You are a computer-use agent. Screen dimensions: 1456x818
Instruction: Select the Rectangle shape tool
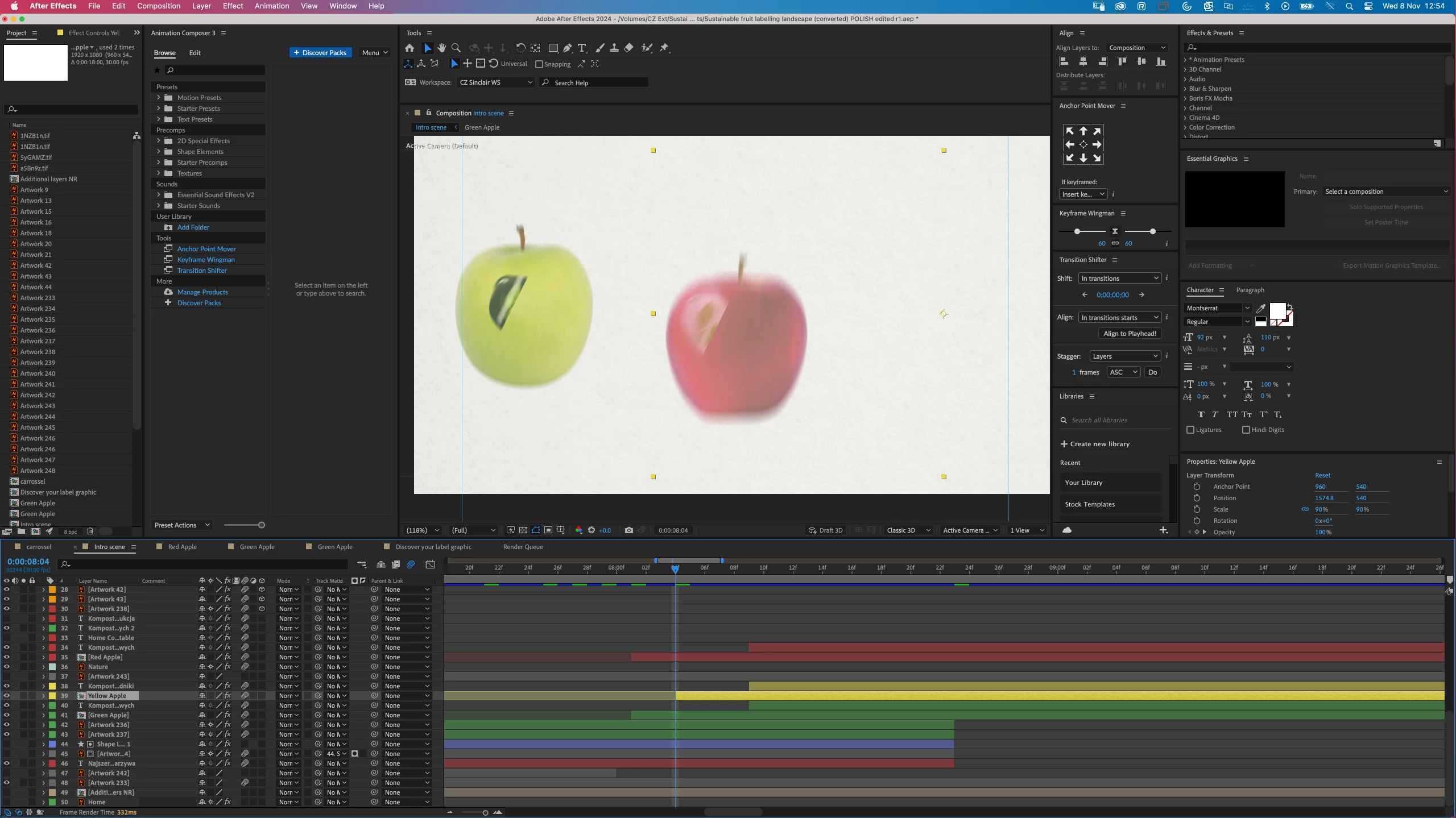[553, 48]
